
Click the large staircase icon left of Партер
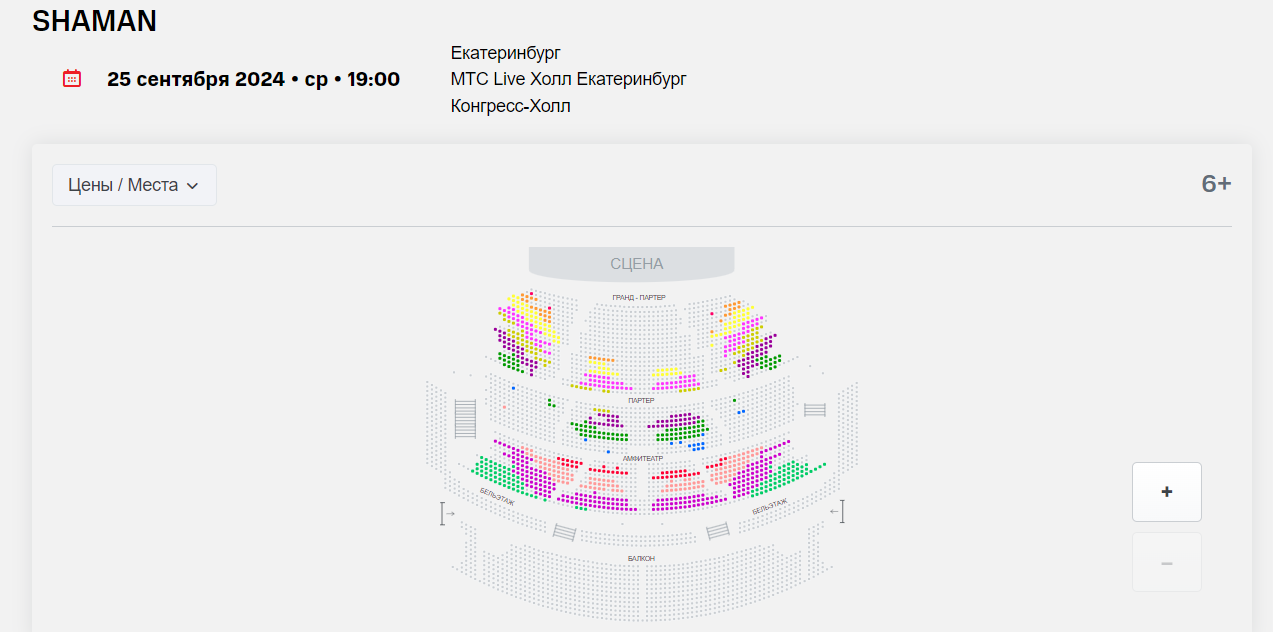tap(465, 418)
